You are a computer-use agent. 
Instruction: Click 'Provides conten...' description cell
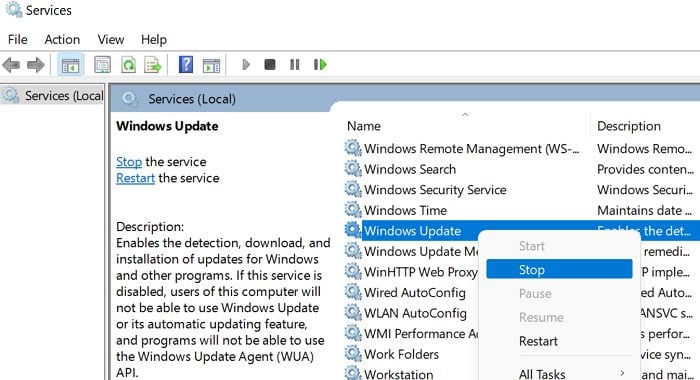tap(645, 169)
